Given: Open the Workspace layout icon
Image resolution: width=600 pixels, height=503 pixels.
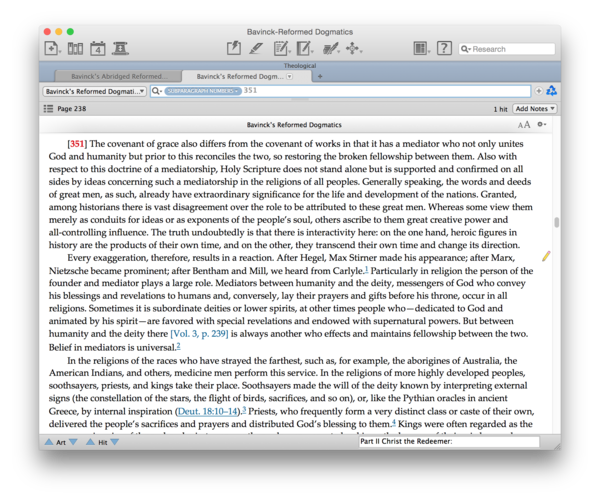Looking at the screenshot, I should pos(420,49).
